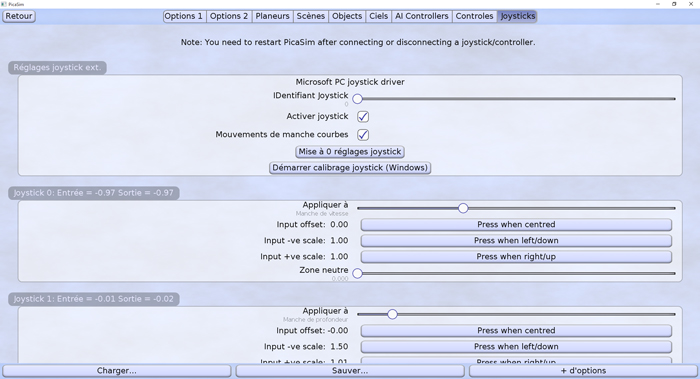Click the Réglages joystick ext. section header
Screen dimensions: 700x379
(x=57, y=68)
